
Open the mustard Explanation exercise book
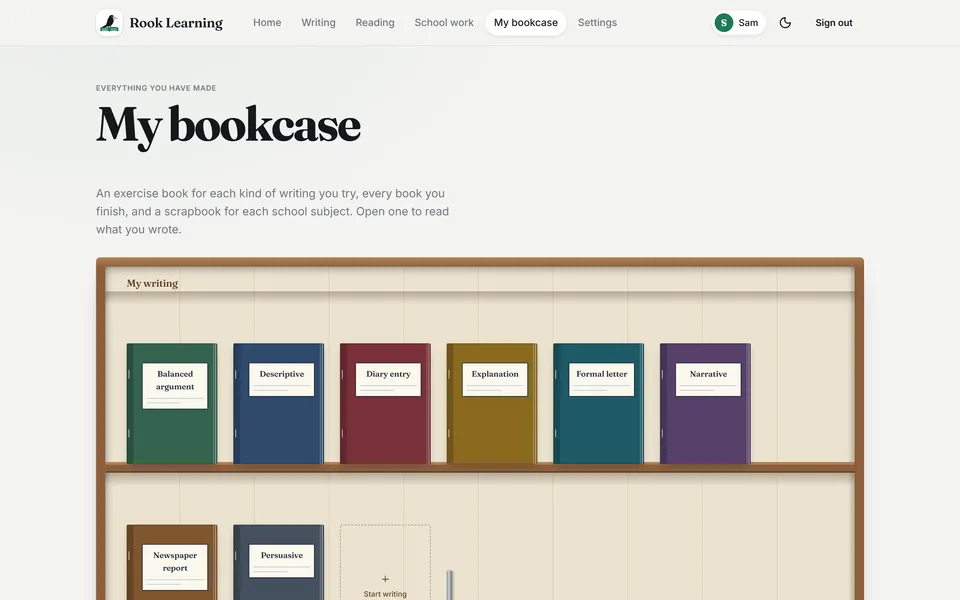(x=492, y=403)
